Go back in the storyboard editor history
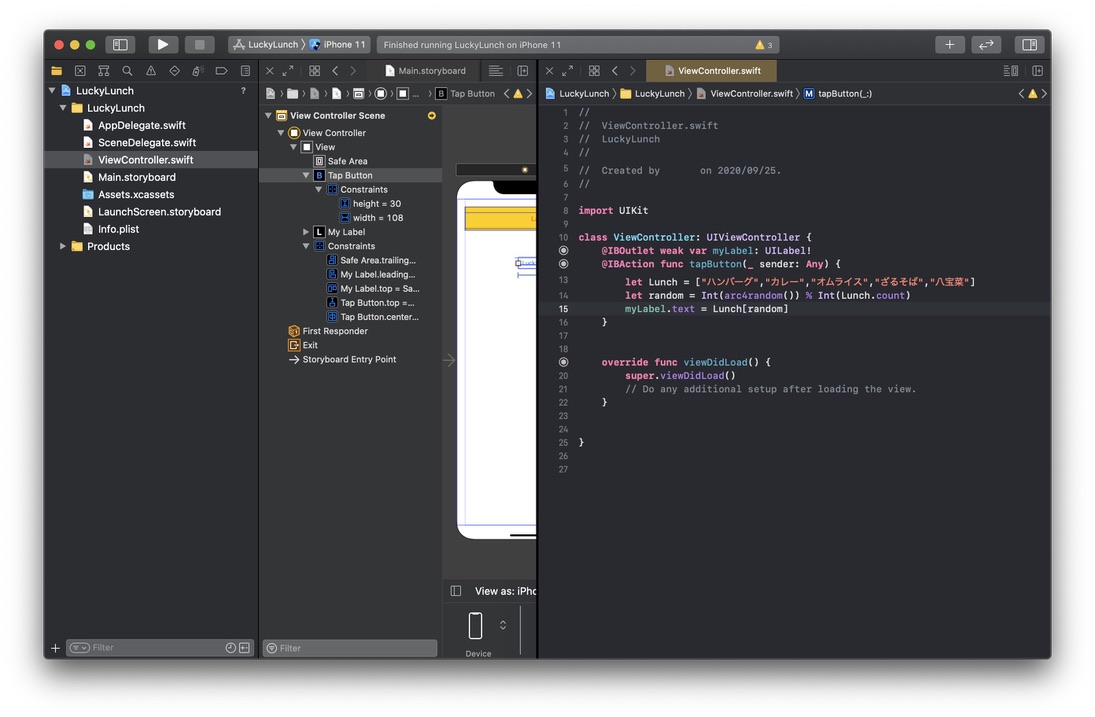The width and height of the screenshot is (1095, 717). pos(335,71)
